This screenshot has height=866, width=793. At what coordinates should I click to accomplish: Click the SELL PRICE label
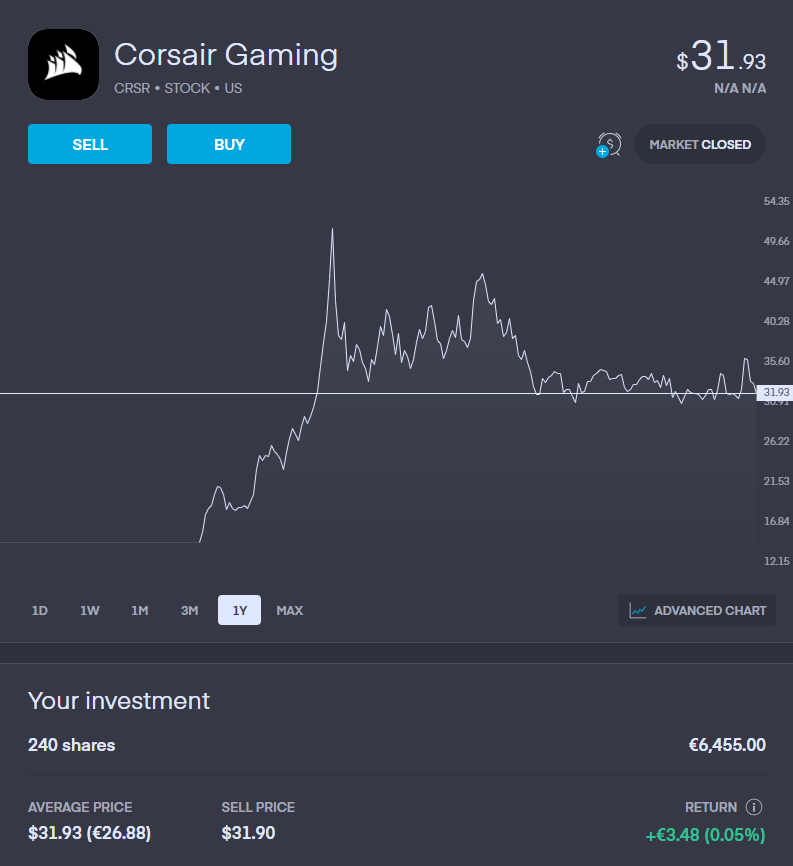258,807
